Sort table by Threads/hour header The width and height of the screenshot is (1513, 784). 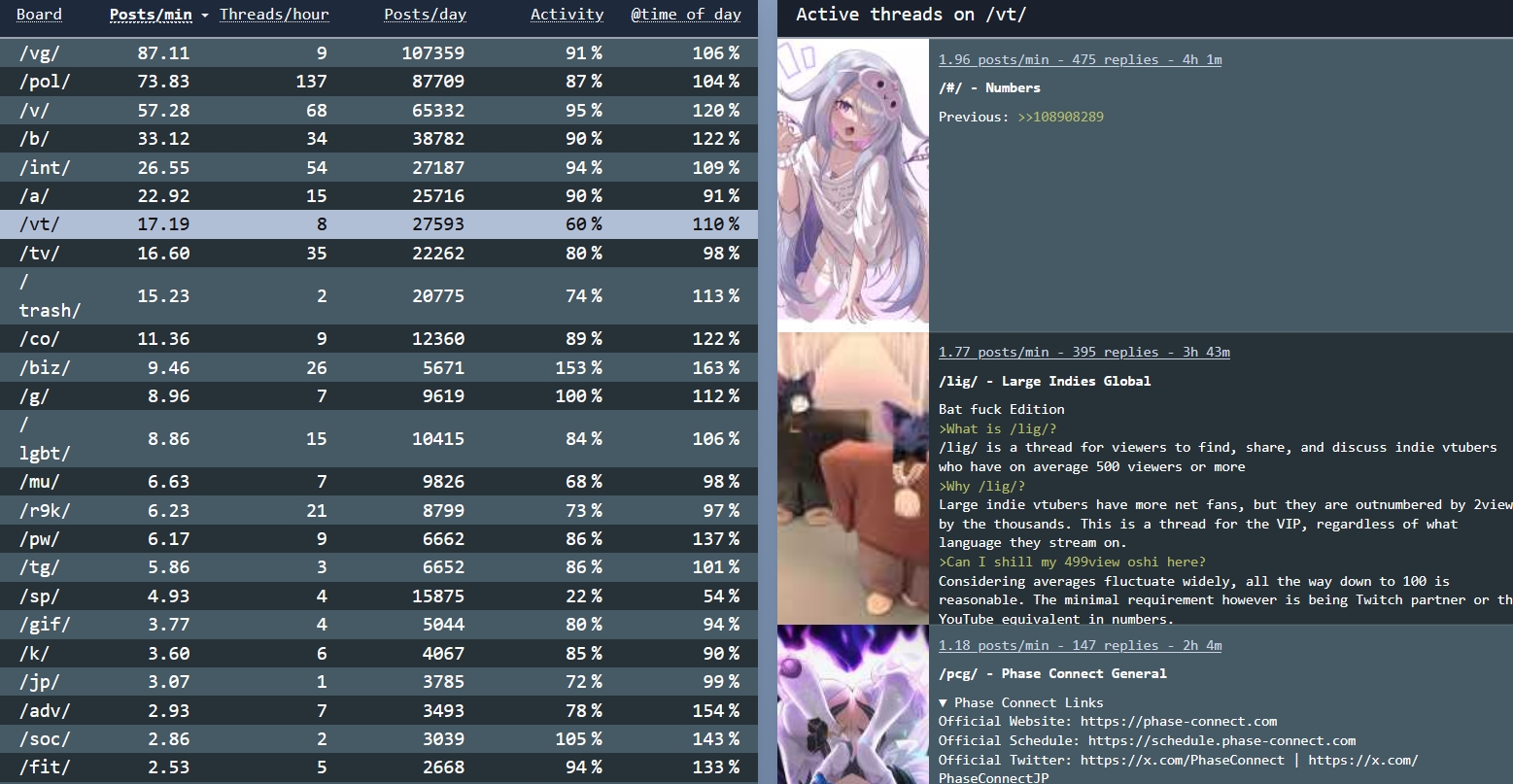pos(274,15)
